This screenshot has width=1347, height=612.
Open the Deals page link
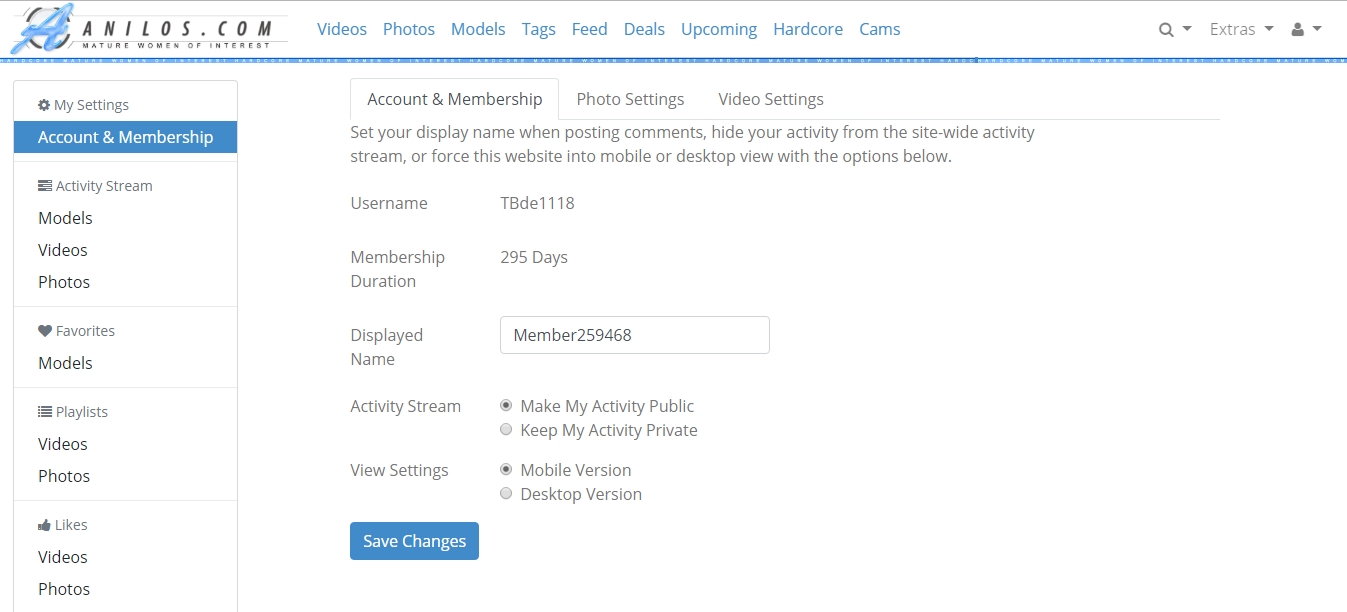click(644, 29)
